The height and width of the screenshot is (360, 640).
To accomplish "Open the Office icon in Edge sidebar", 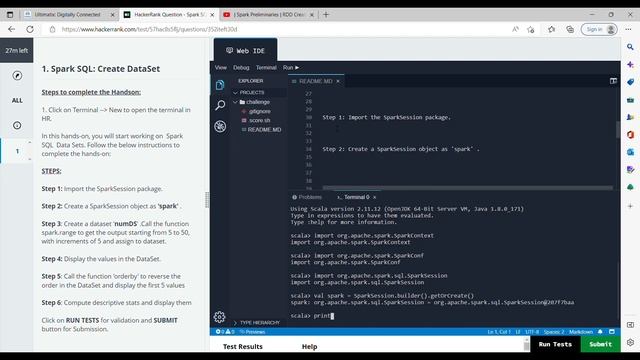I will (x=630, y=134).
